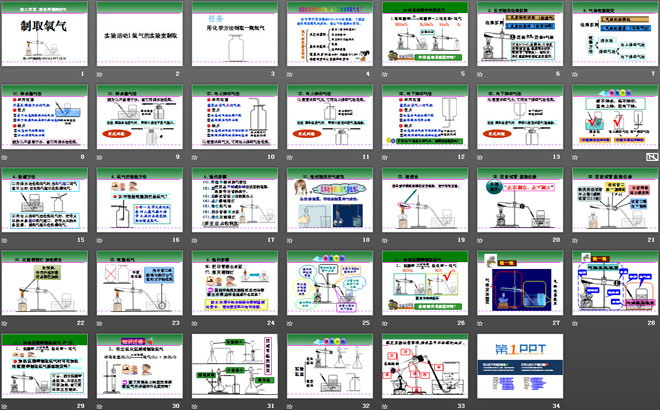Play animation star under slide 17

(x=195, y=240)
